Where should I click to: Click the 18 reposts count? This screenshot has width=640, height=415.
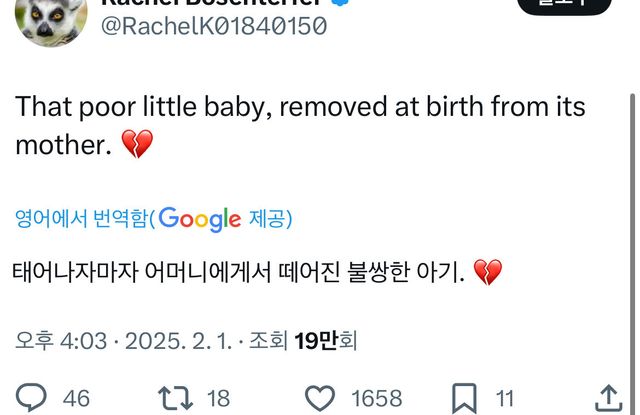pyautogui.click(x=218, y=398)
